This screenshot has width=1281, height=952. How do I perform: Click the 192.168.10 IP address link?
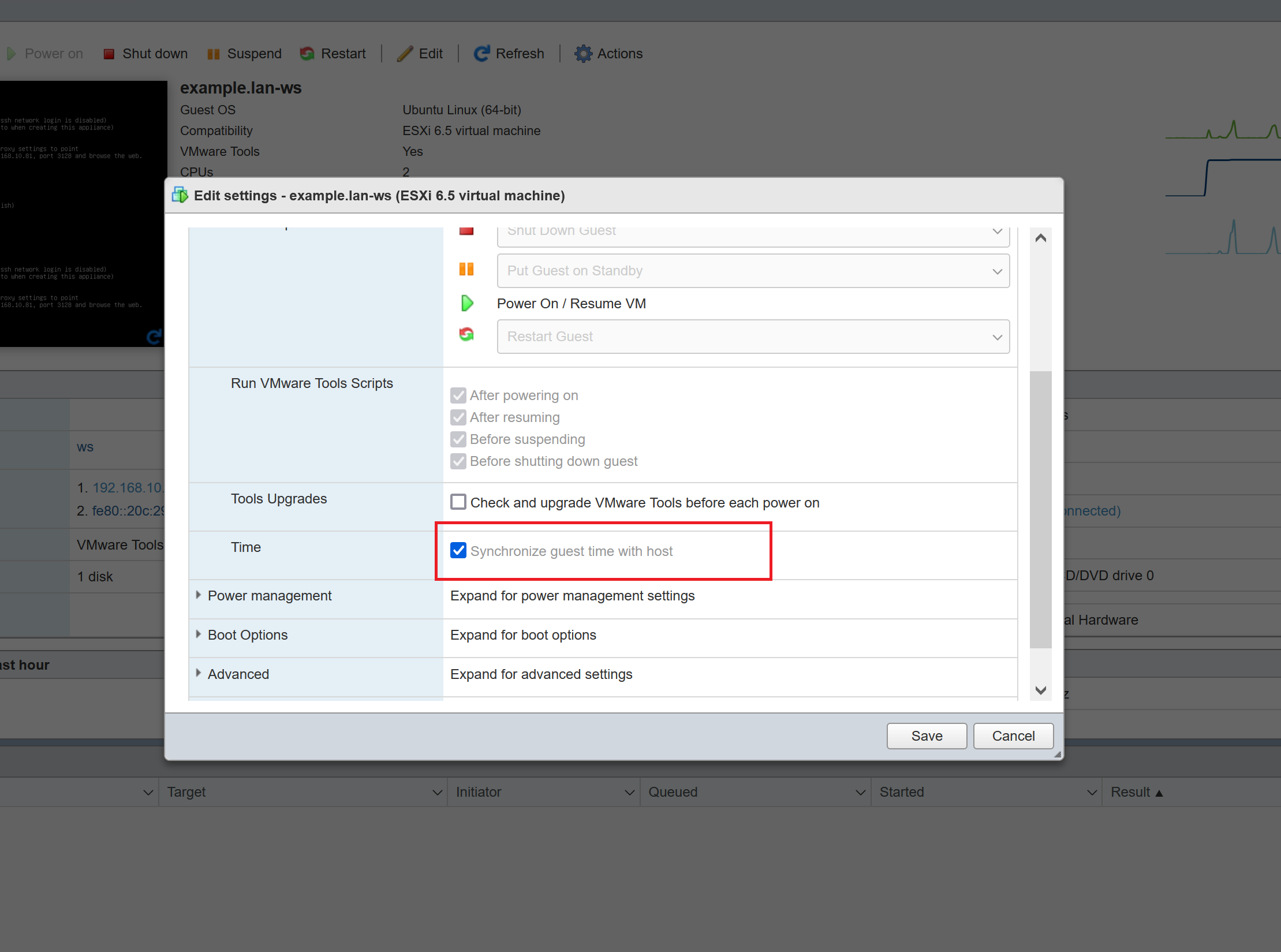tap(128, 488)
